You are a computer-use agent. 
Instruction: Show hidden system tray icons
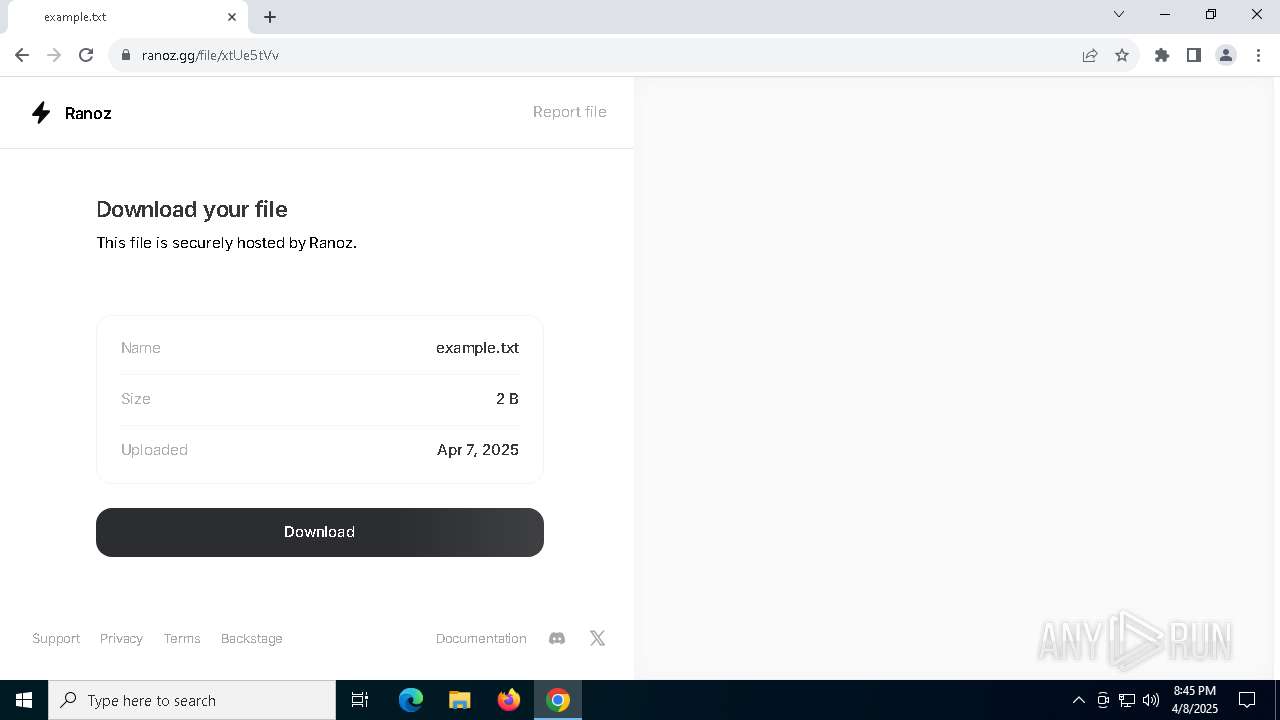1079,700
